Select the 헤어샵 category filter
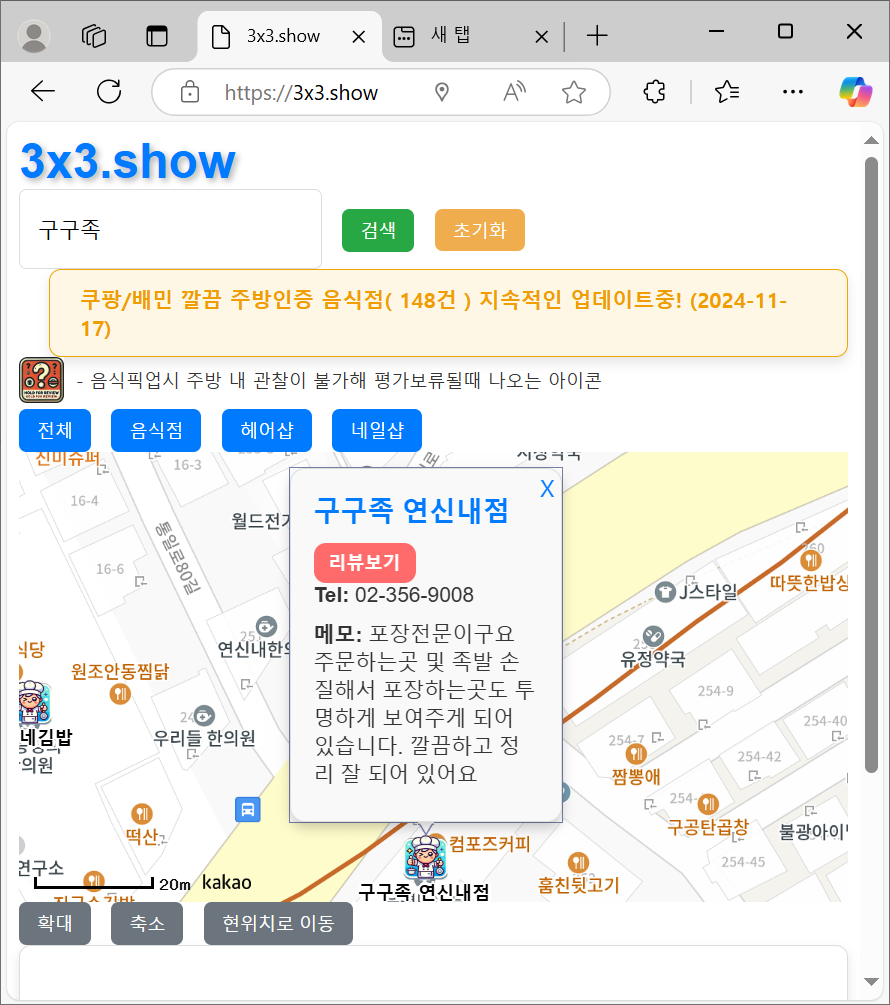 [x=267, y=431]
